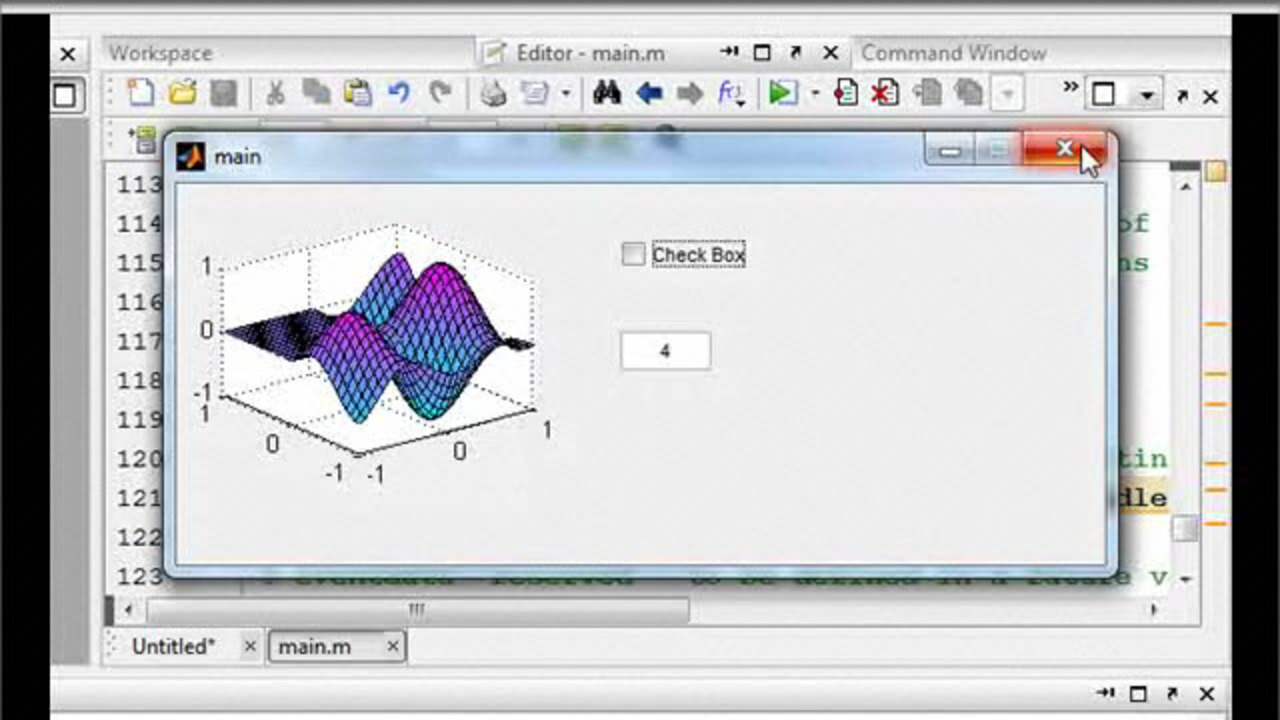Expand the Run button dropdown arrow

[814, 94]
